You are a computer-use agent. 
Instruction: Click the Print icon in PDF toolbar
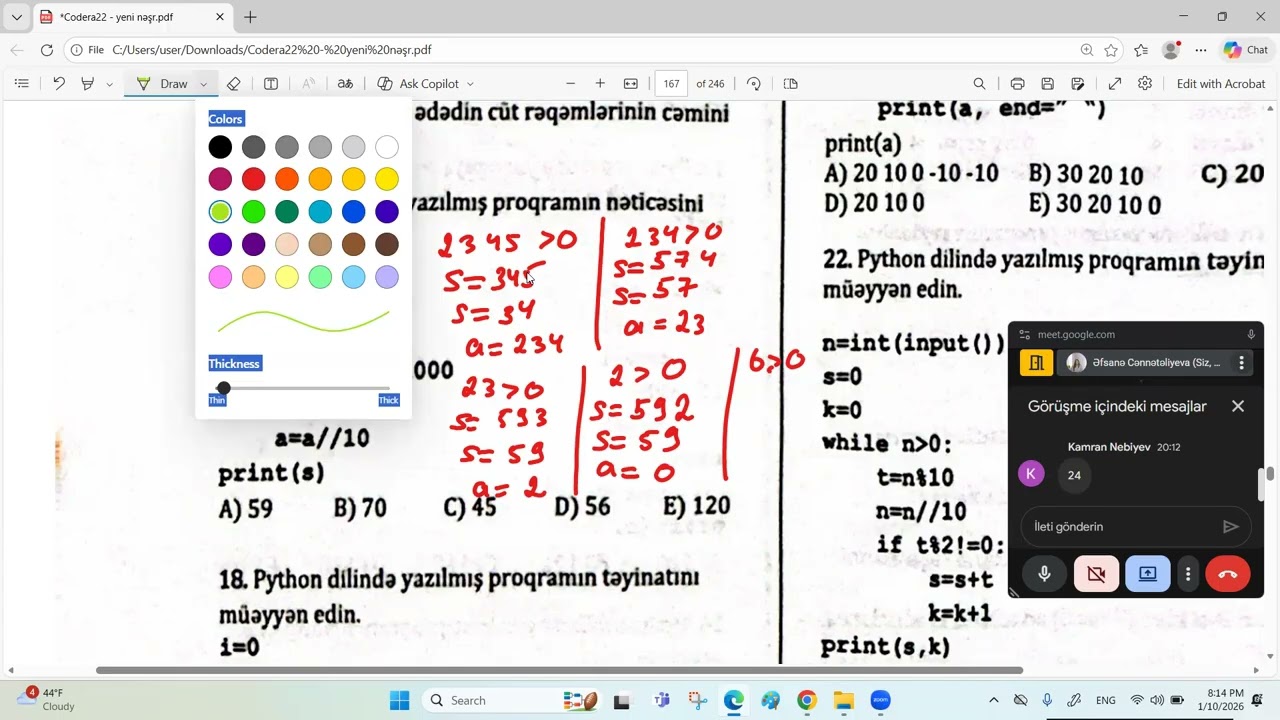click(x=1017, y=84)
